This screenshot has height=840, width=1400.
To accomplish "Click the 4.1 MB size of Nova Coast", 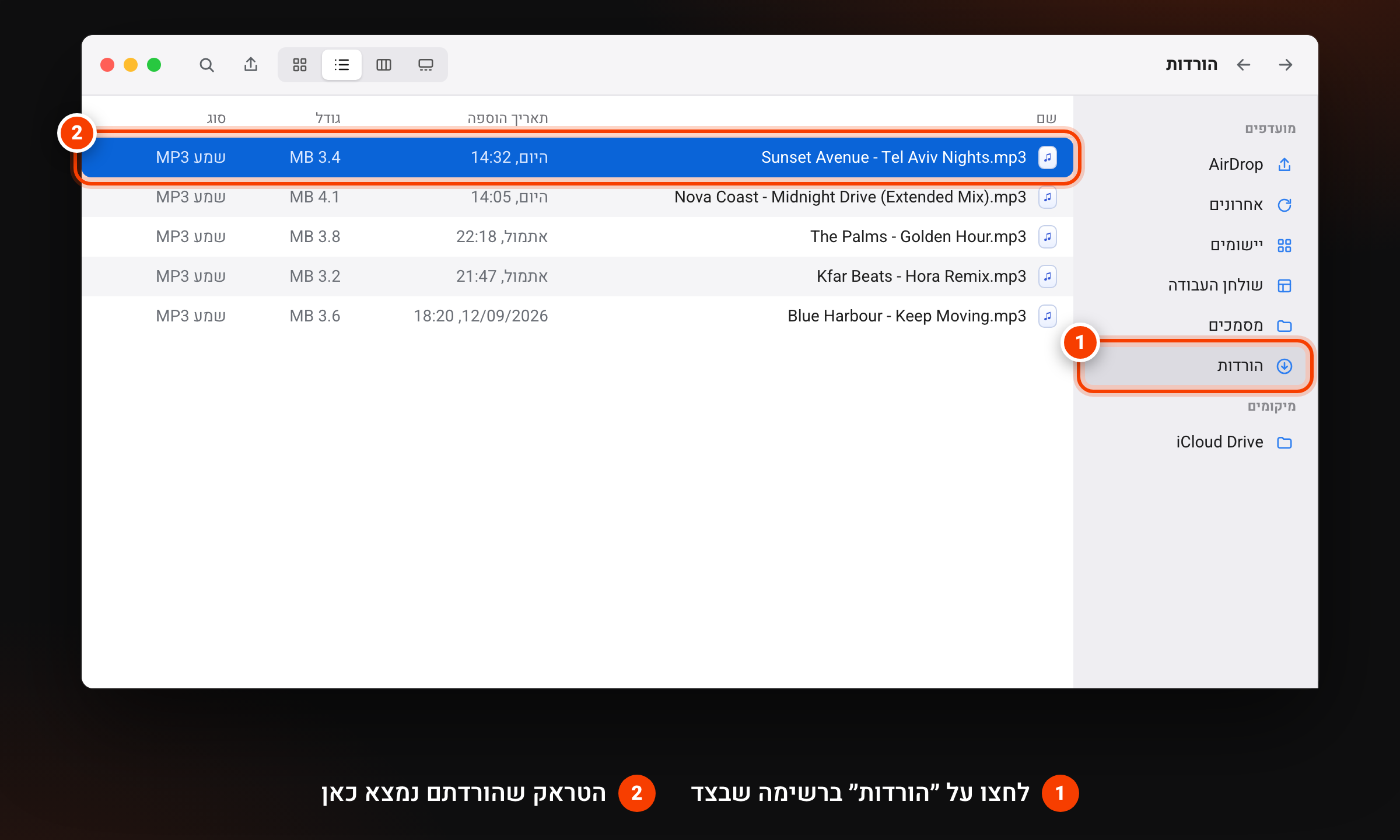I will pyautogui.click(x=315, y=197).
